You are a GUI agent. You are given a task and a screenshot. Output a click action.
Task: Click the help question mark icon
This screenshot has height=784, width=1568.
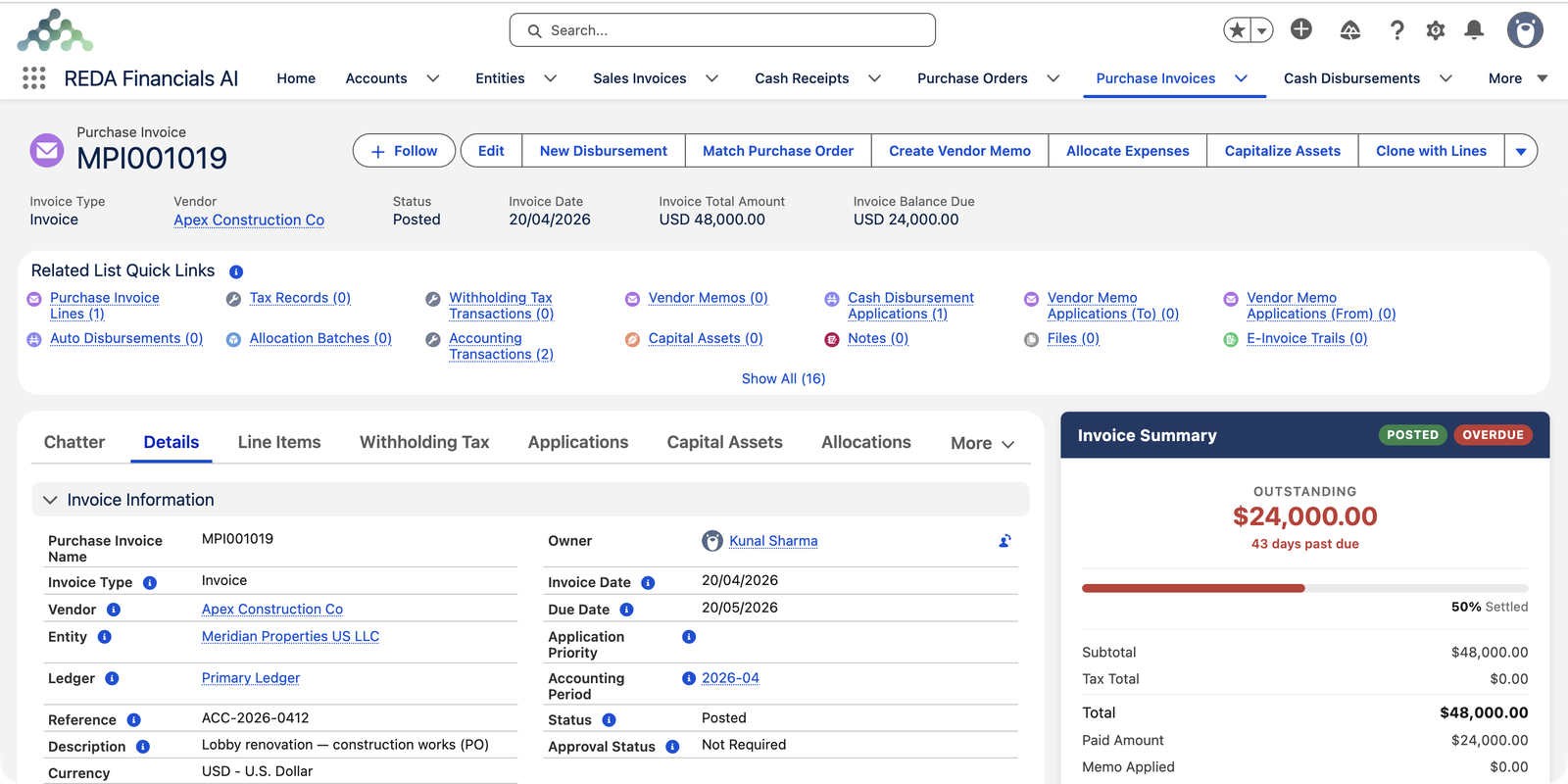coord(1397,30)
